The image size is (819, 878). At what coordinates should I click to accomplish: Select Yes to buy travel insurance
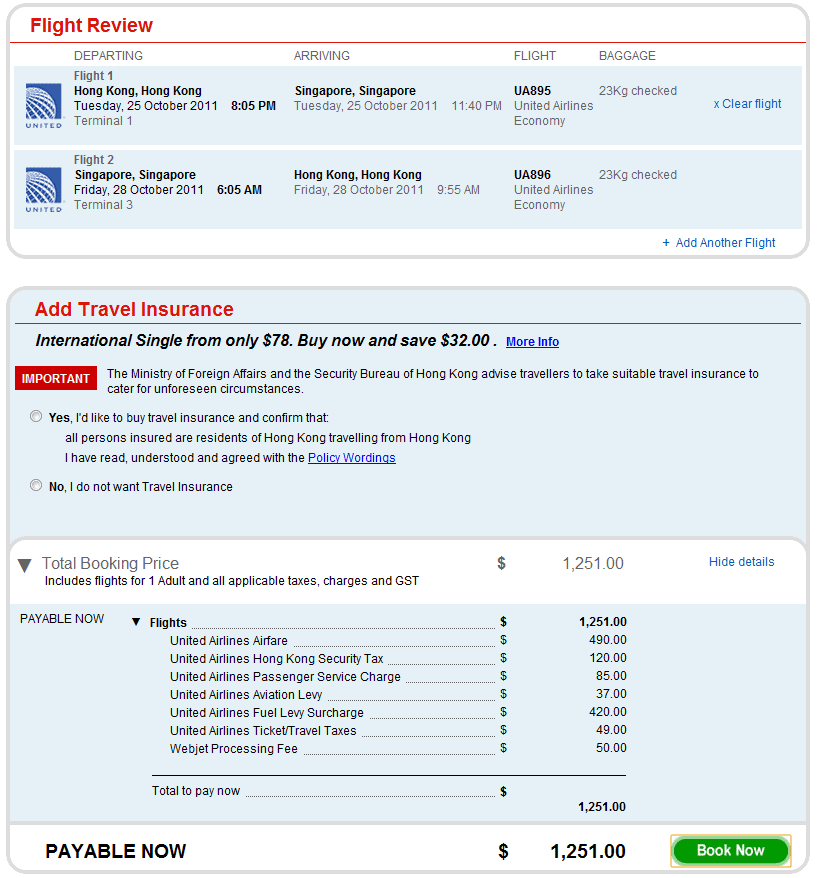[37, 417]
